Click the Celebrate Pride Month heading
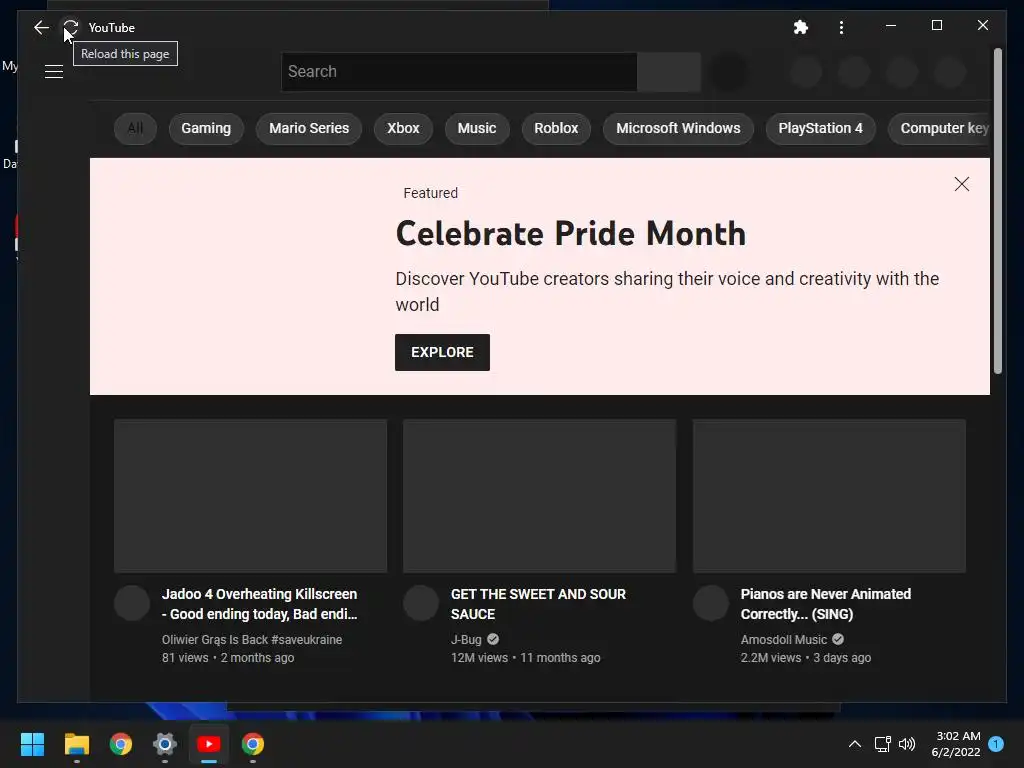The height and width of the screenshot is (768, 1024). pos(571,233)
